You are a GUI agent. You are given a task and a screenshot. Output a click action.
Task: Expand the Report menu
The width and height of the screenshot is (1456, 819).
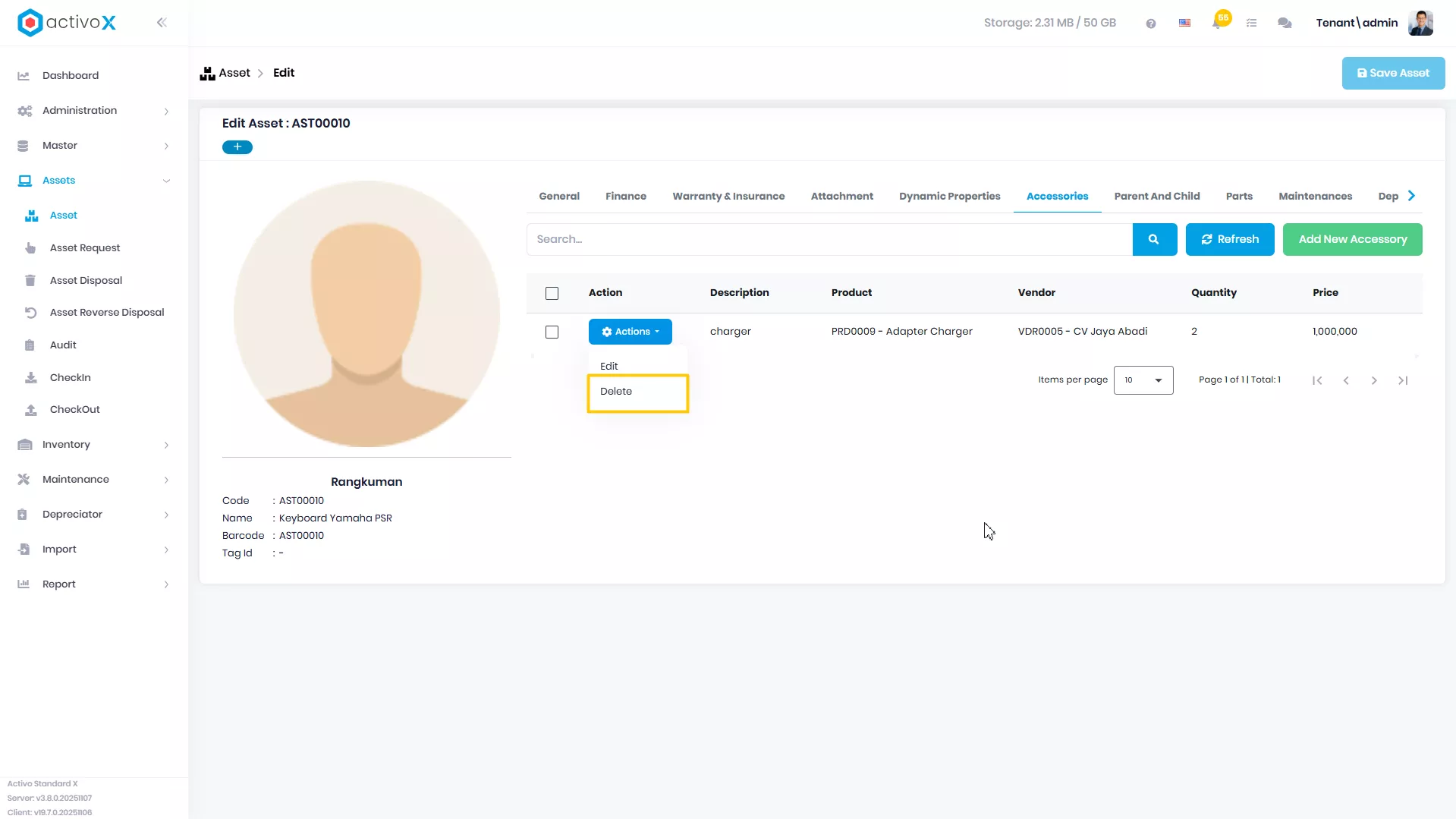point(94,584)
